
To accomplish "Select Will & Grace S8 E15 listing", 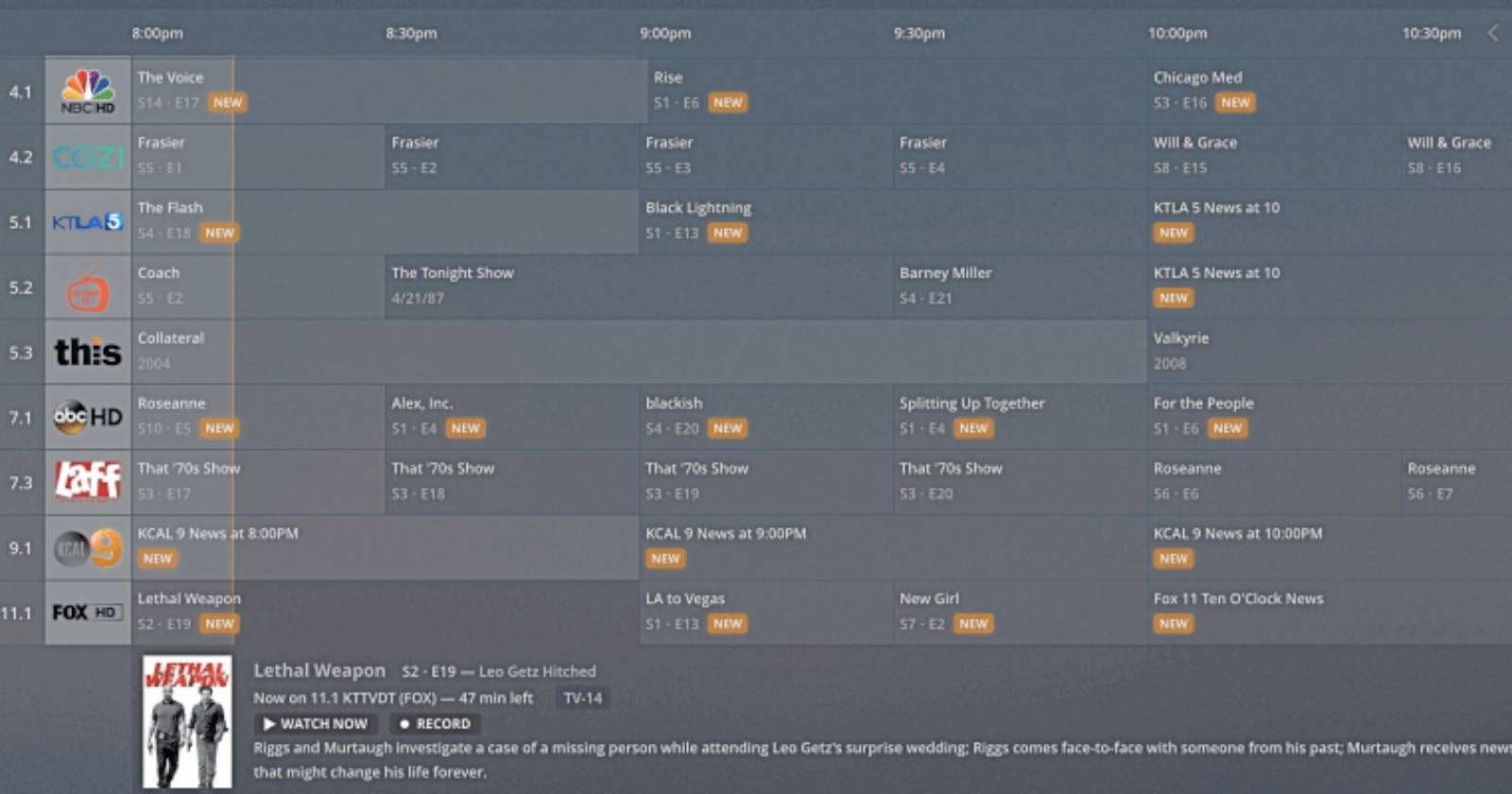I will 1275,157.
